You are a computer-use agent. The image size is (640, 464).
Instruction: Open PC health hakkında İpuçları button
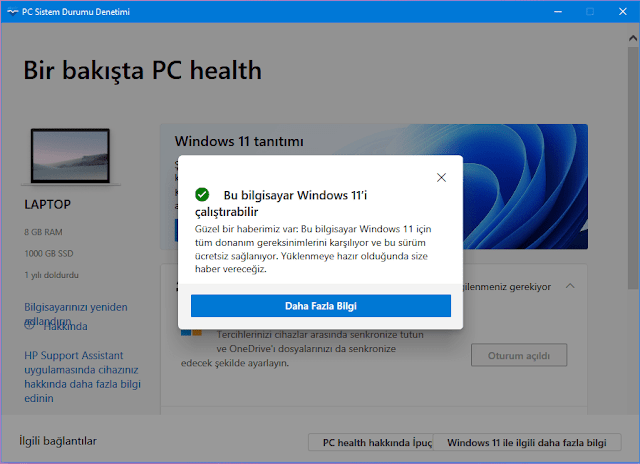[x=371, y=442]
